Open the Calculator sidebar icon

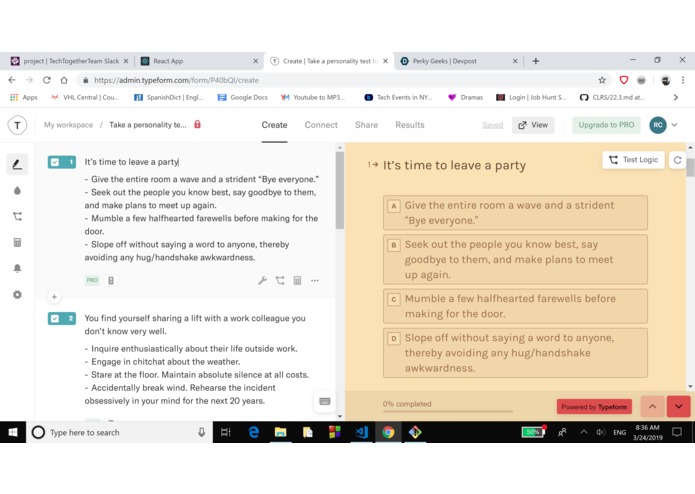coord(17,242)
